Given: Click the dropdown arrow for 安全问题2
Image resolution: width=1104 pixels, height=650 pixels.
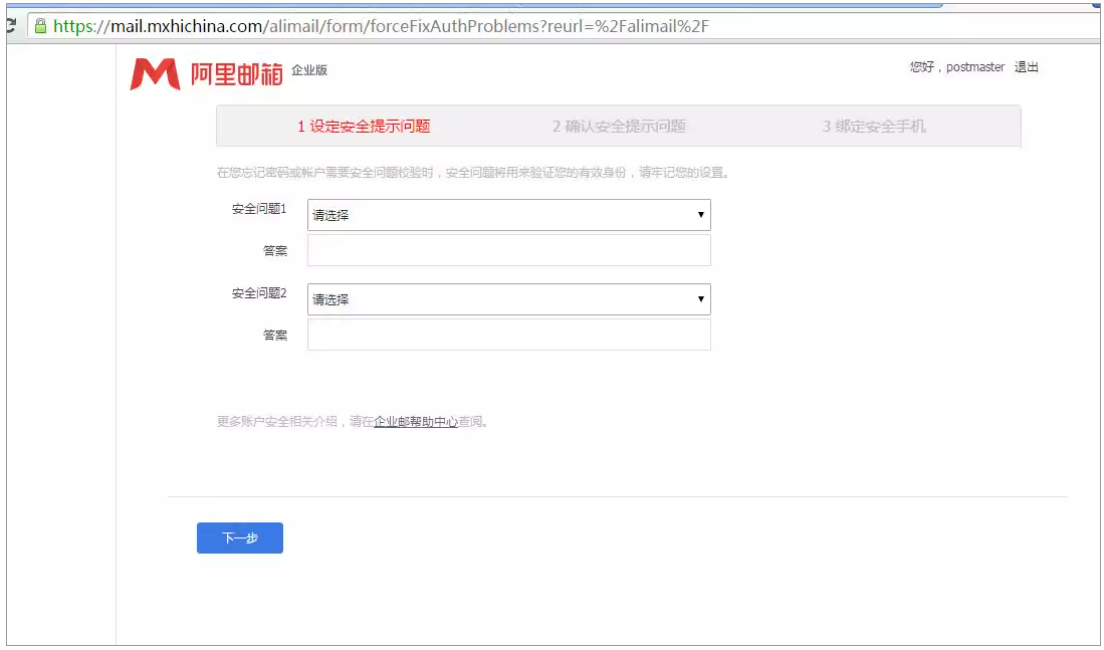Looking at the screenshot, I should [702, 299].
